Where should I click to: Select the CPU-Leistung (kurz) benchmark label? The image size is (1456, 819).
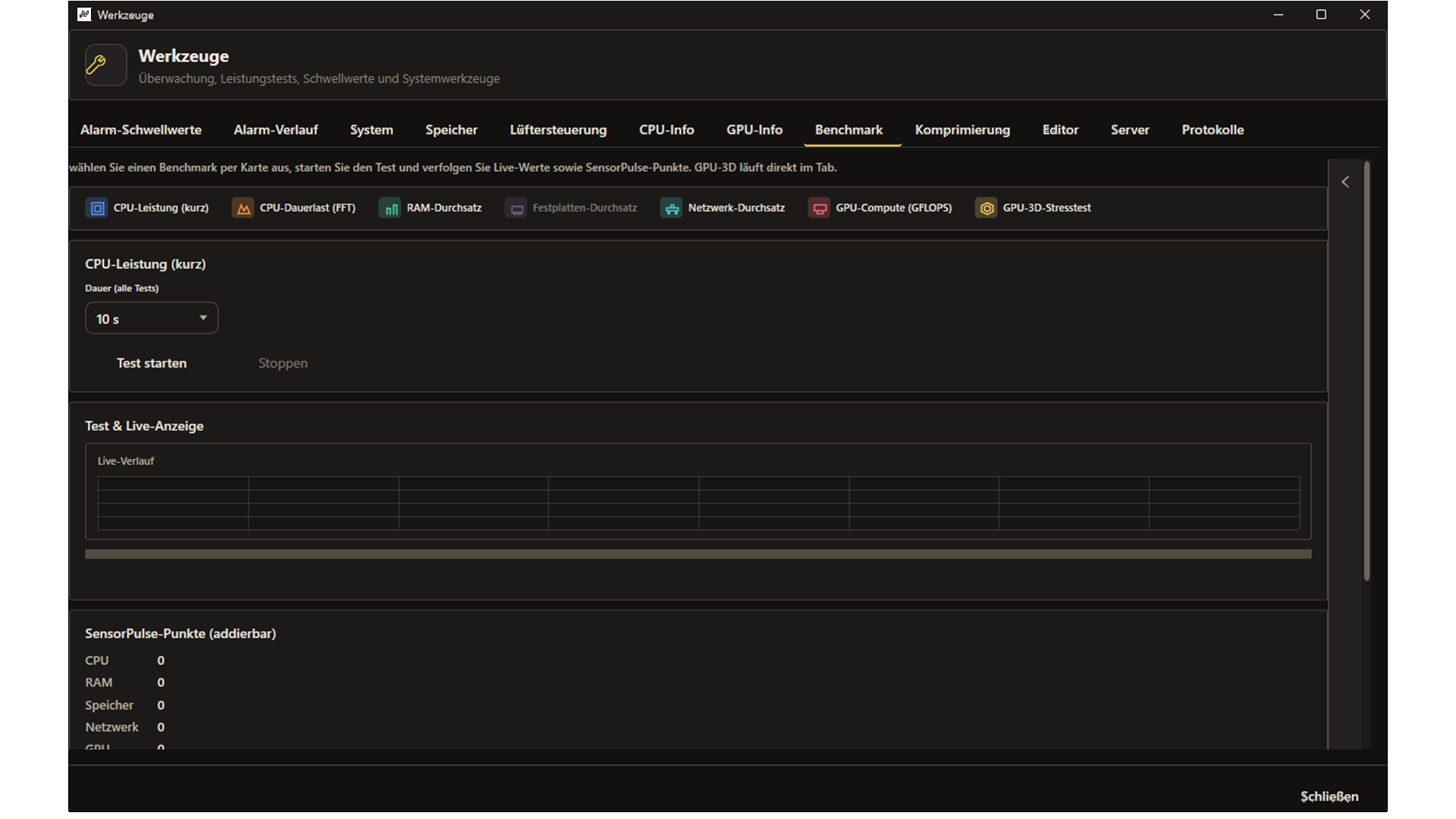(161, 208)
